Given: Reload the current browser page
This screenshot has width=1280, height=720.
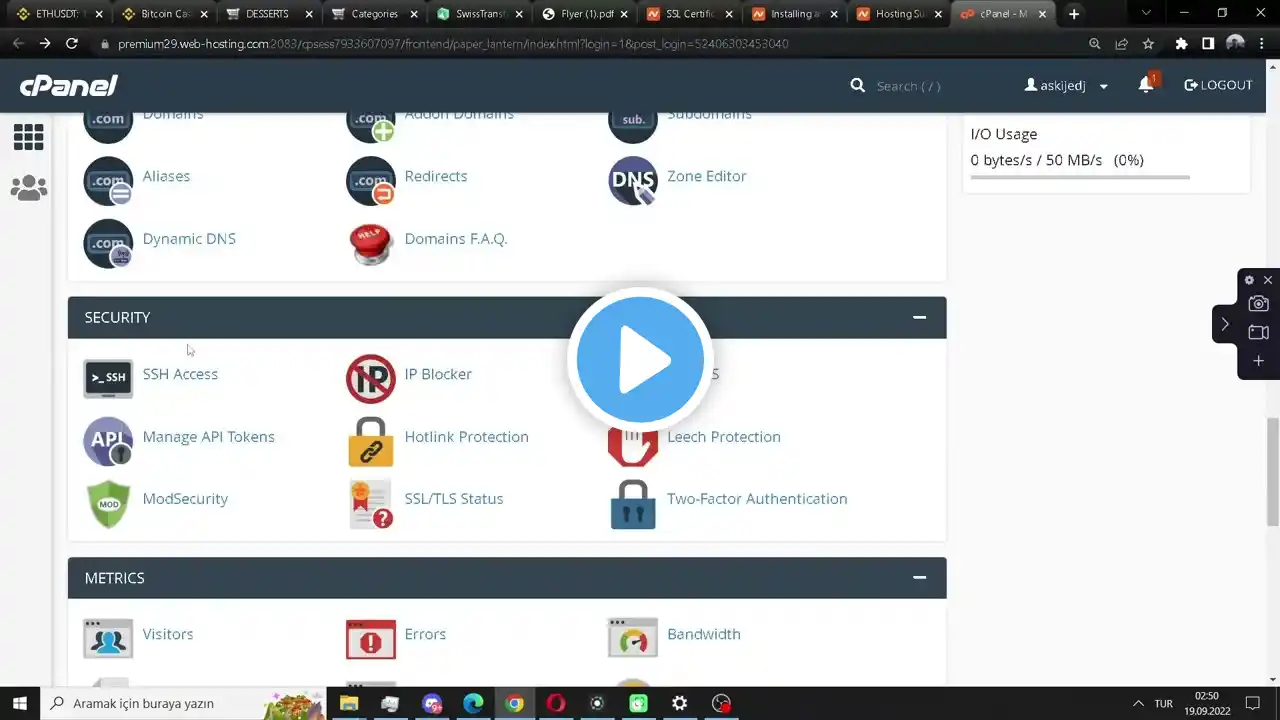Looking at the screenshot, I should tap(71, 44).
